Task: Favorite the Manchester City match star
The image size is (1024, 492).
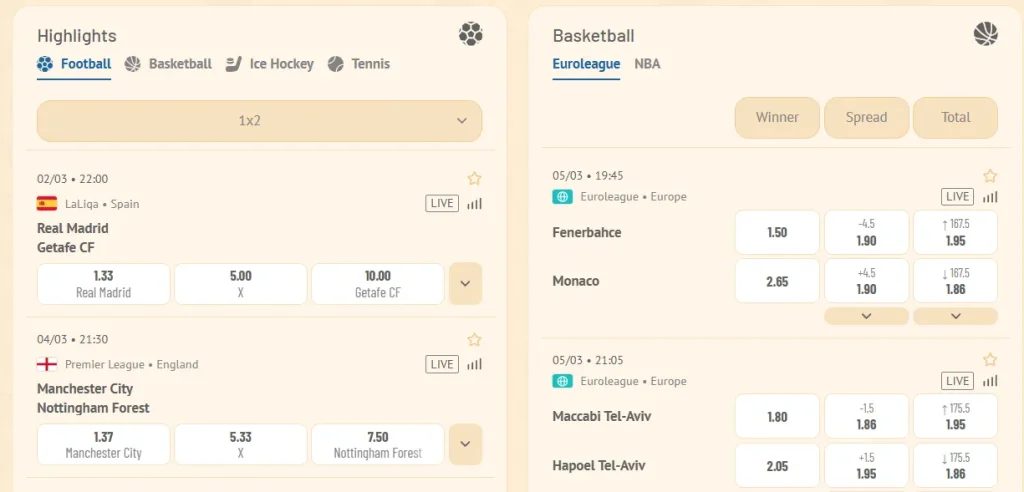Action: (474, 340)
